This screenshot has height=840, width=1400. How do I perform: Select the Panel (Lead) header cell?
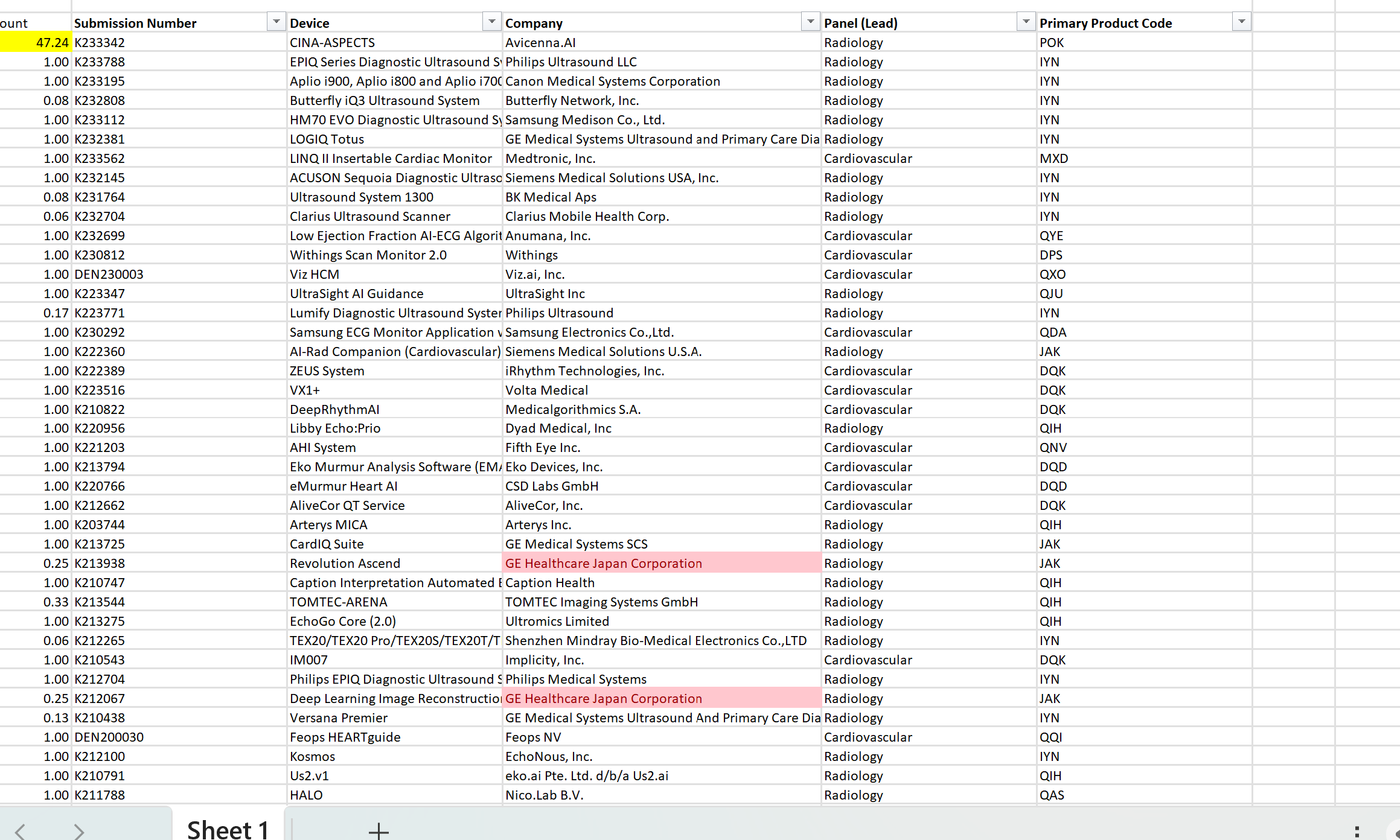tap(929, 23)
